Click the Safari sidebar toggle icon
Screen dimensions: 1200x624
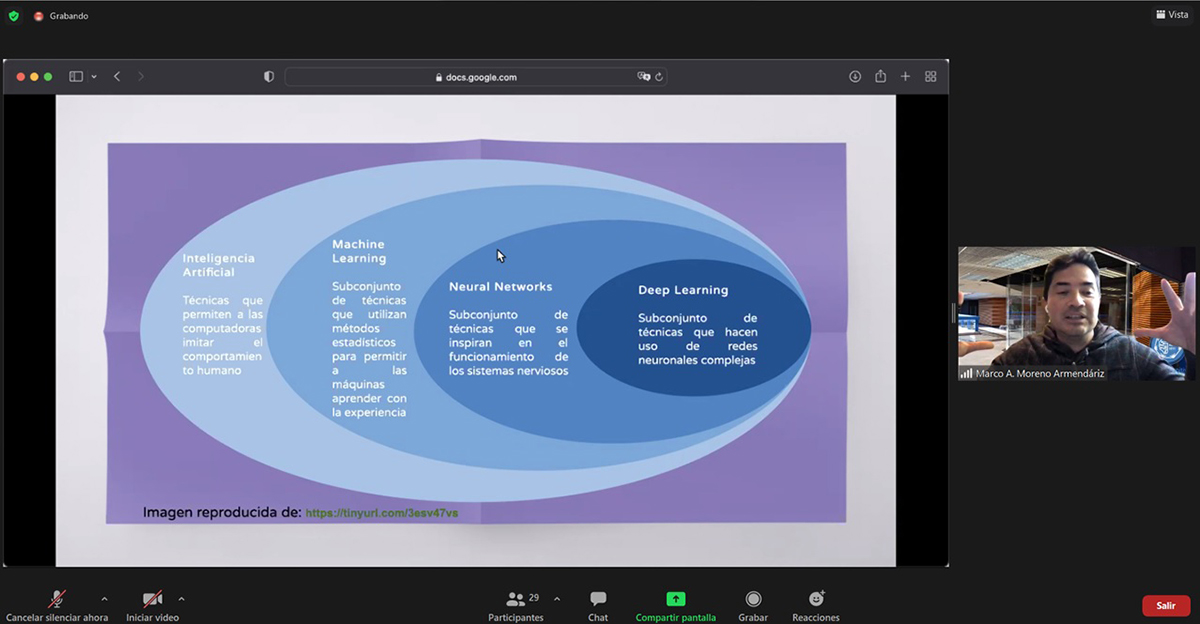click(76, 76)
